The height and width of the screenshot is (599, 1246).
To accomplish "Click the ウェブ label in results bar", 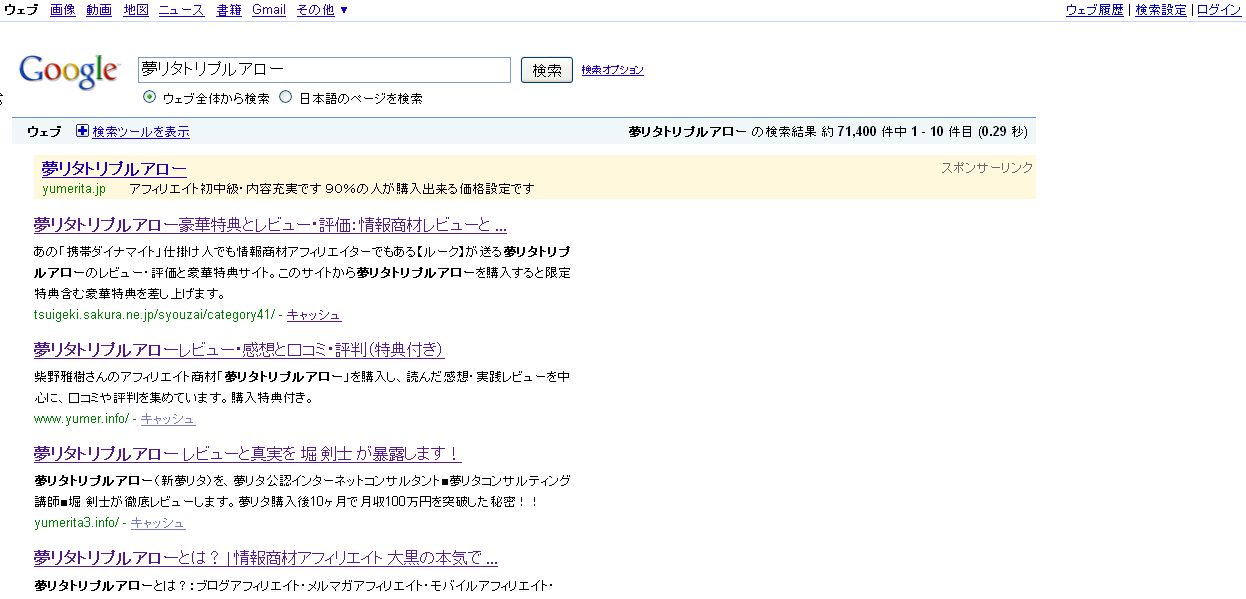I will pyautogui.click(x=44, y=132).
